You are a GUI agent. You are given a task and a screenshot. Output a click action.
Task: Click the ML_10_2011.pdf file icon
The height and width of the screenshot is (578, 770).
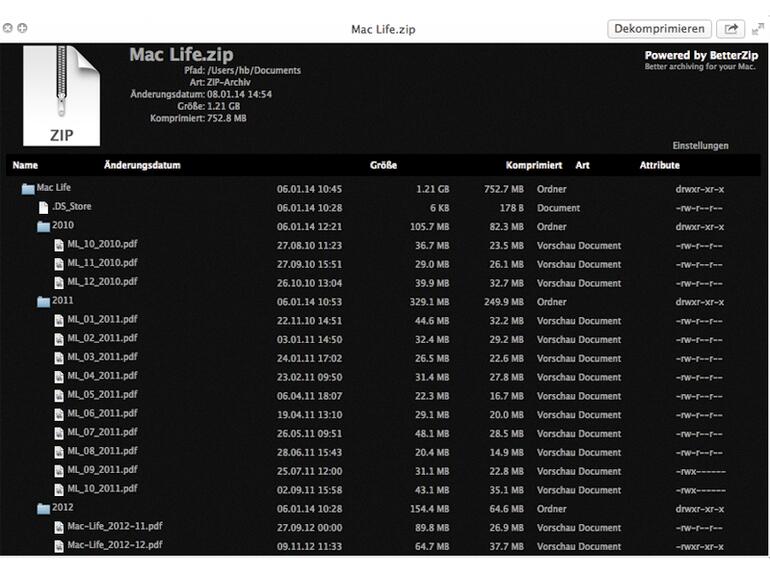click(x=59, y=490)
